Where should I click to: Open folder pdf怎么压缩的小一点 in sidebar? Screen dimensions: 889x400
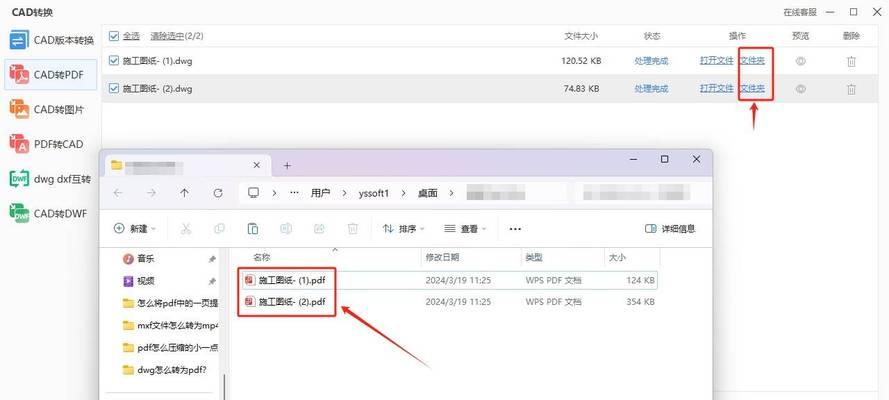[x=170, y=348]
